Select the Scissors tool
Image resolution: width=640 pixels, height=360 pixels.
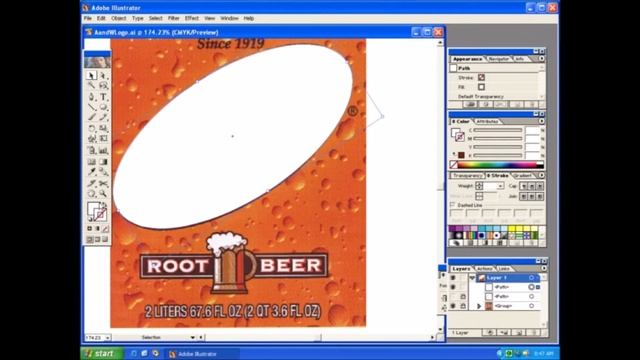click(x=103, y=183)
